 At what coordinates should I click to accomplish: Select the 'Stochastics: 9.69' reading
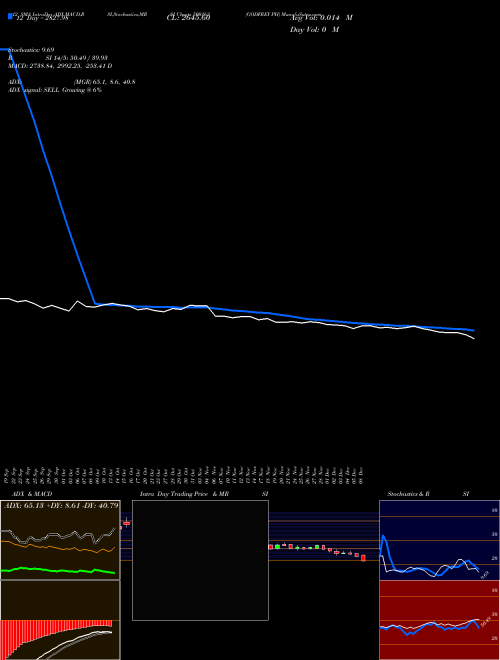click(31, 50)
